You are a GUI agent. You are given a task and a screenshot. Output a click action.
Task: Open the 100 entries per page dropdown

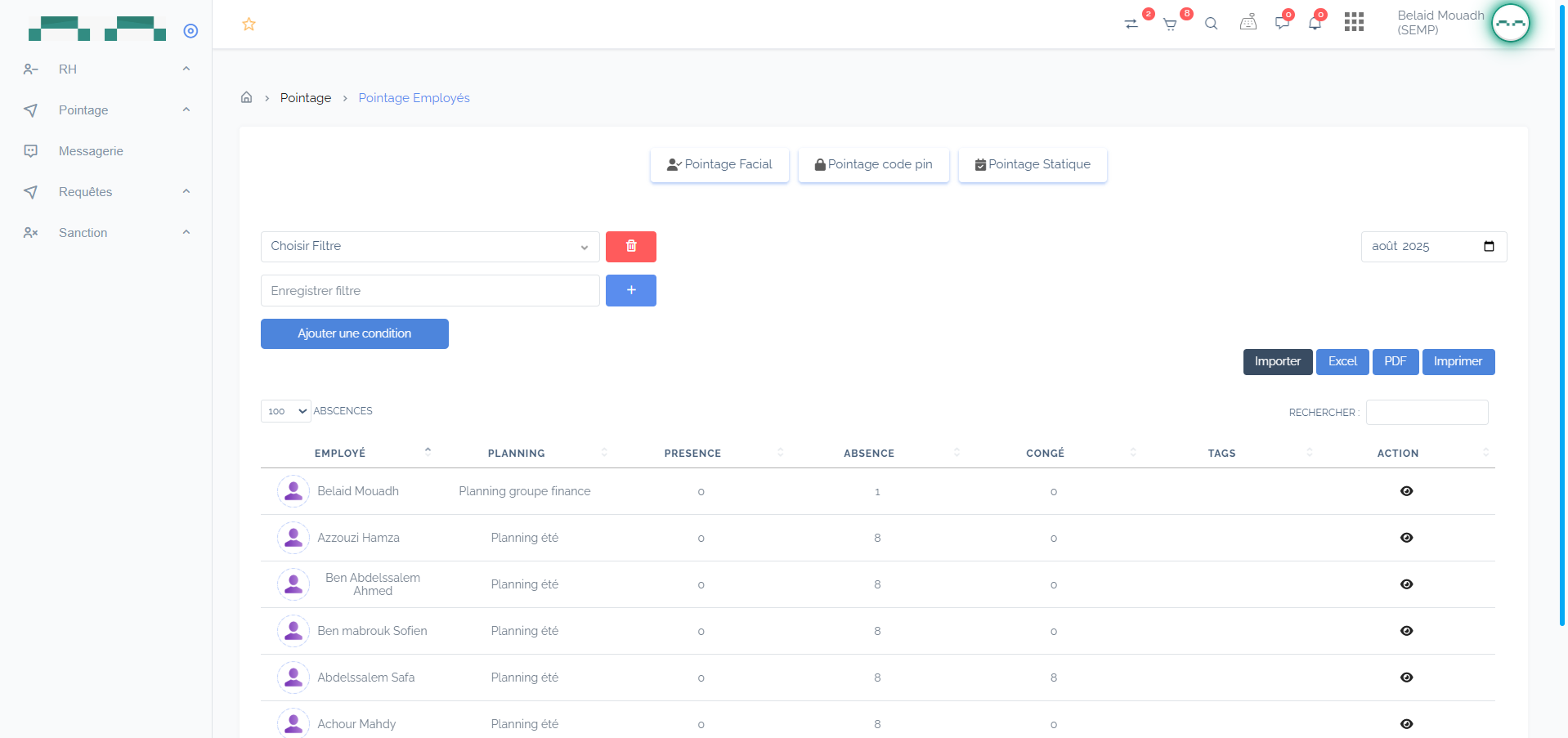pyautogui.click(x=285, y=411)
